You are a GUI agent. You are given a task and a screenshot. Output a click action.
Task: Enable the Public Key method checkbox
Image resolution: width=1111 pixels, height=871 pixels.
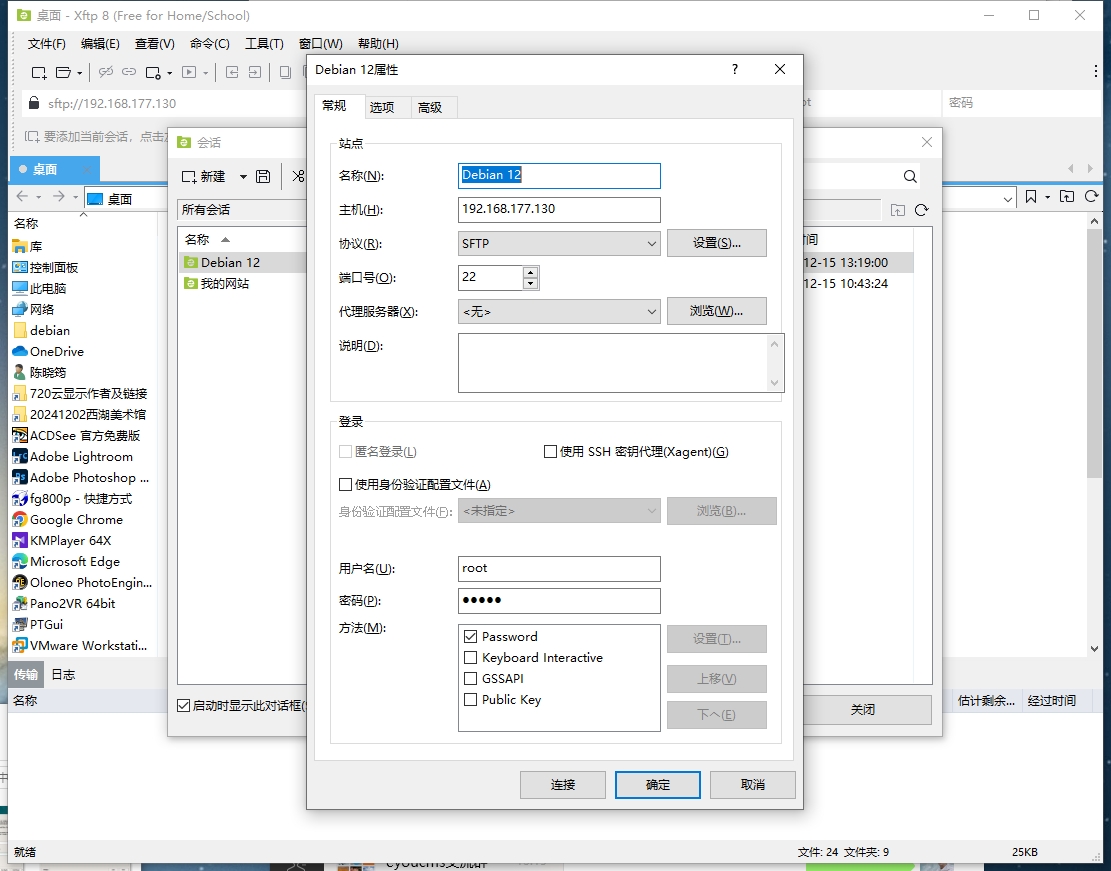471,700
